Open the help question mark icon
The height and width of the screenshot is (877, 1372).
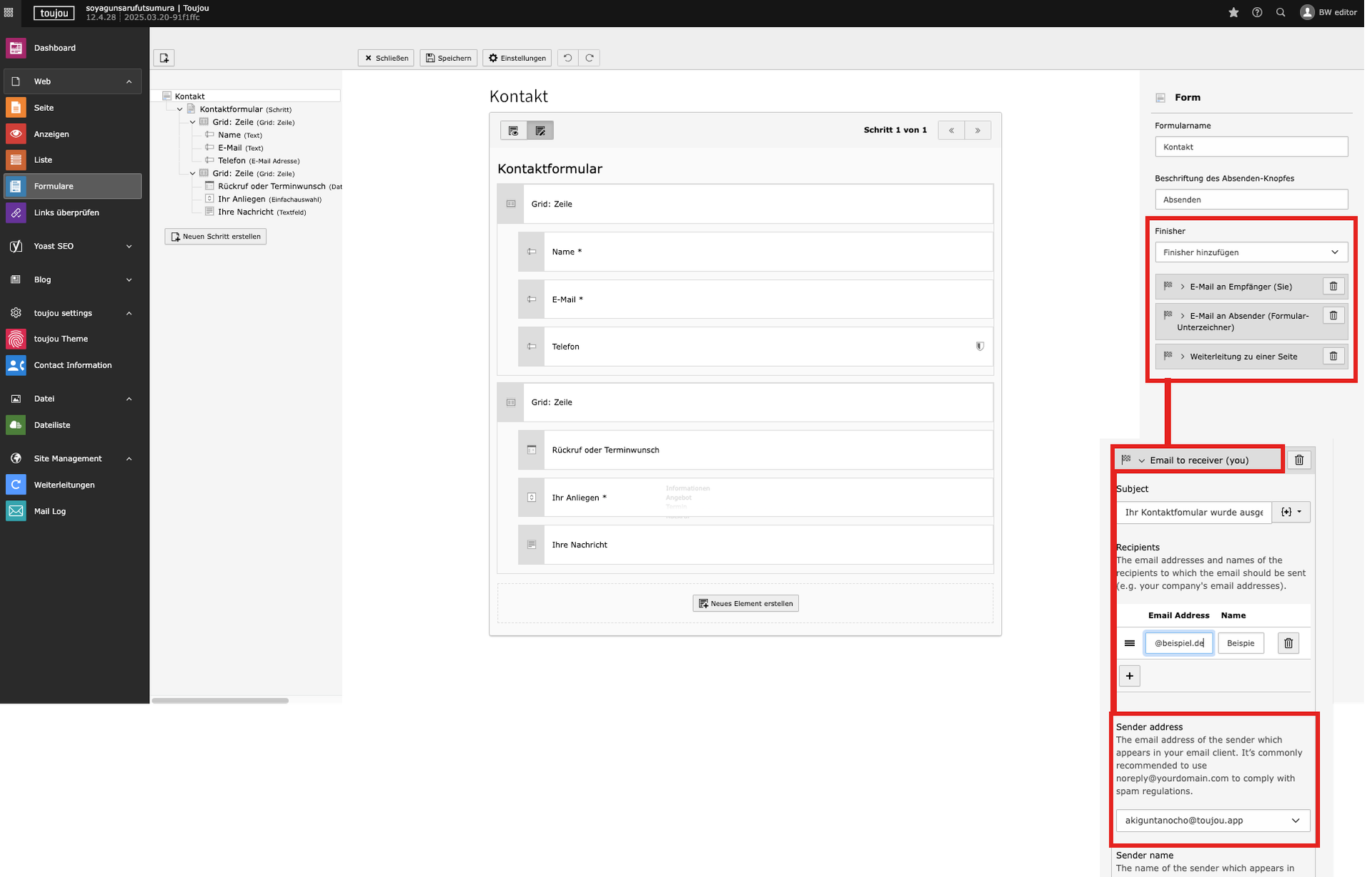1257,12
